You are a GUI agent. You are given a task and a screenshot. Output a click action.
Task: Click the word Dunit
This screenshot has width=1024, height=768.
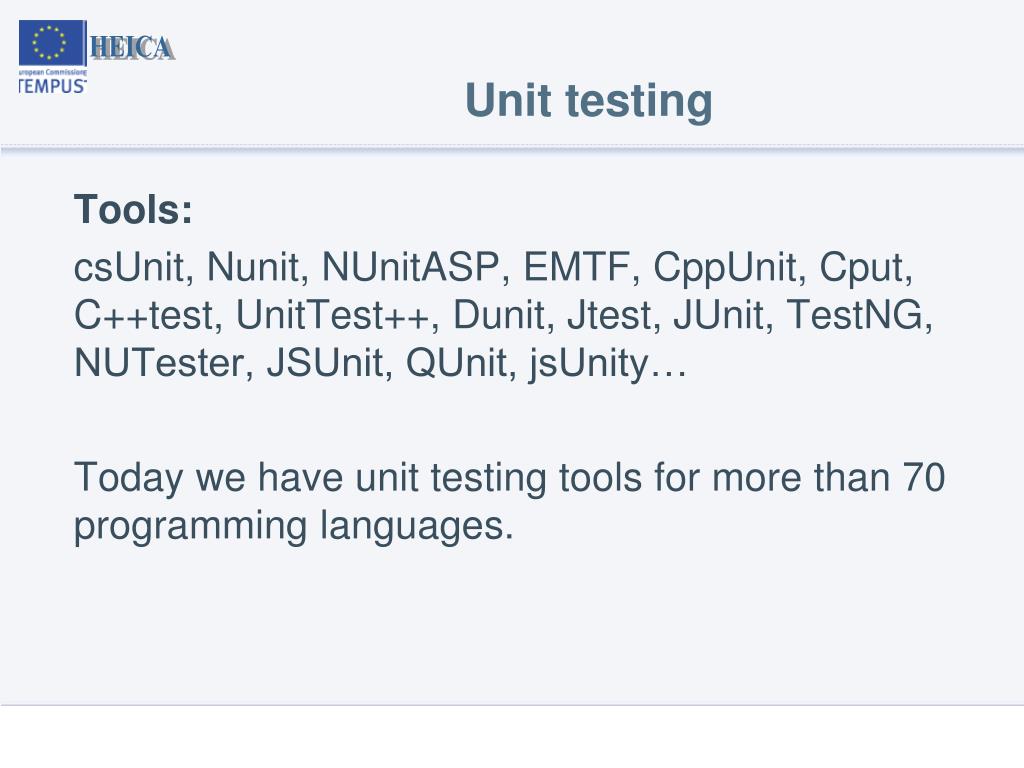[x=499, y=315]
